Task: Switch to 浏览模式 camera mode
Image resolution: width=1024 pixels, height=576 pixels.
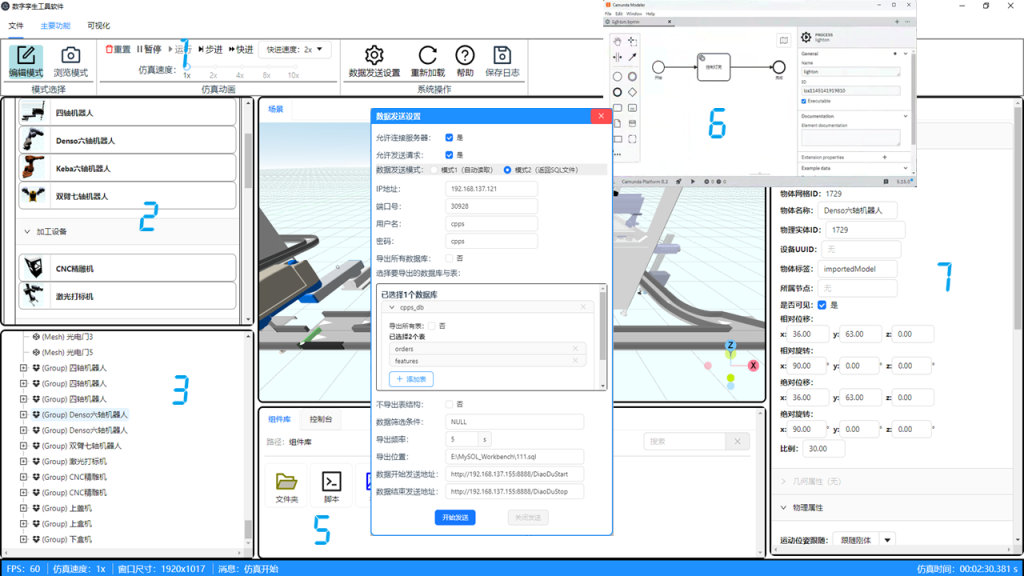Action: pyautogui.click(x=70, y=61)
